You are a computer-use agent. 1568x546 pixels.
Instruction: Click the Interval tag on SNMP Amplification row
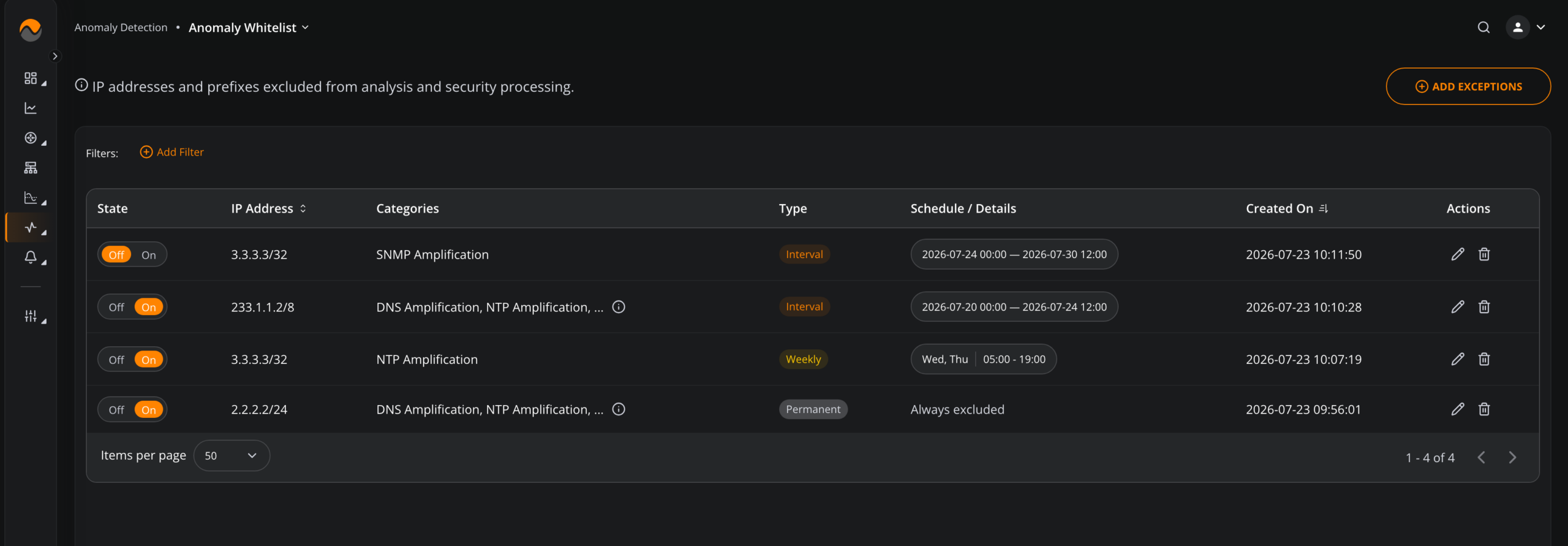click(804, 254)
